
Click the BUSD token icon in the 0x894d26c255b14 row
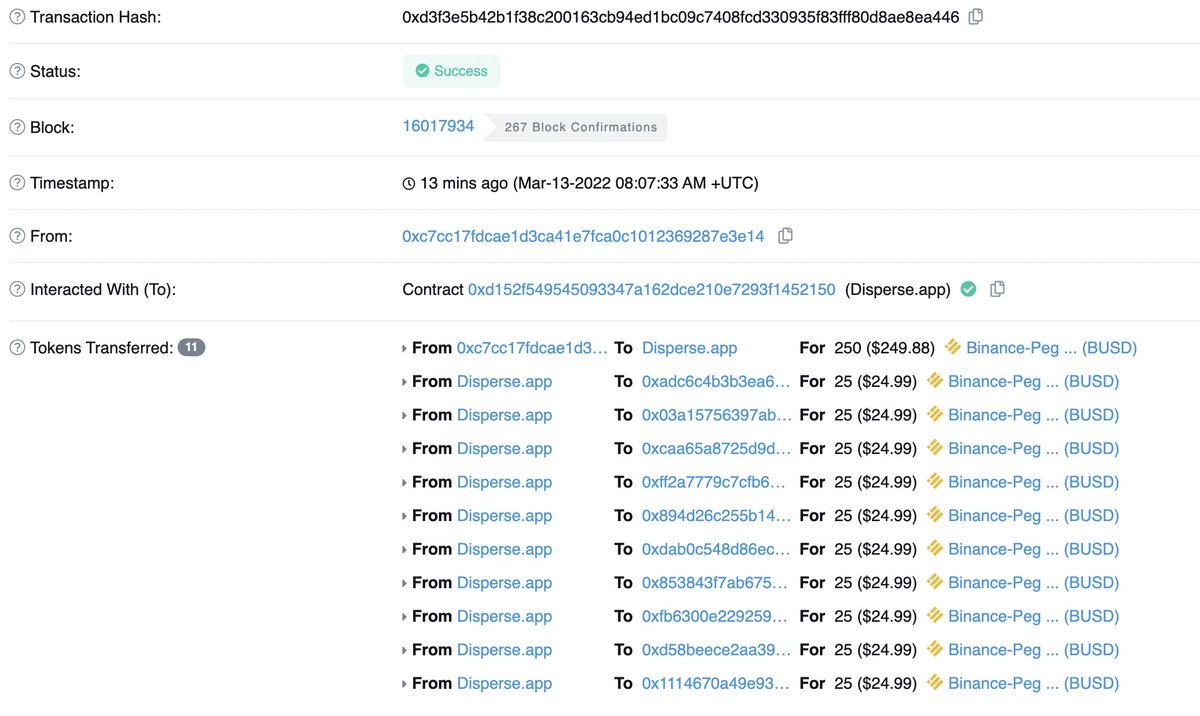tap(935, 515)
